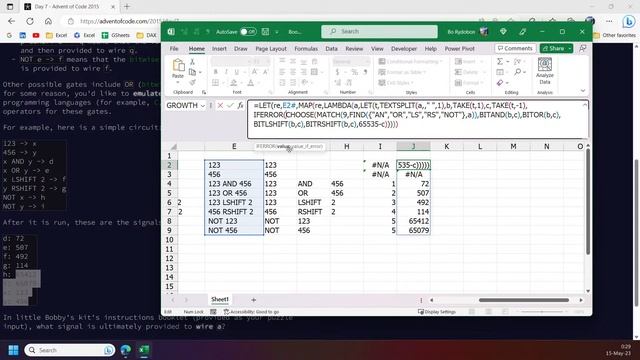Click Display Settings in status bar

coord(436,312)
